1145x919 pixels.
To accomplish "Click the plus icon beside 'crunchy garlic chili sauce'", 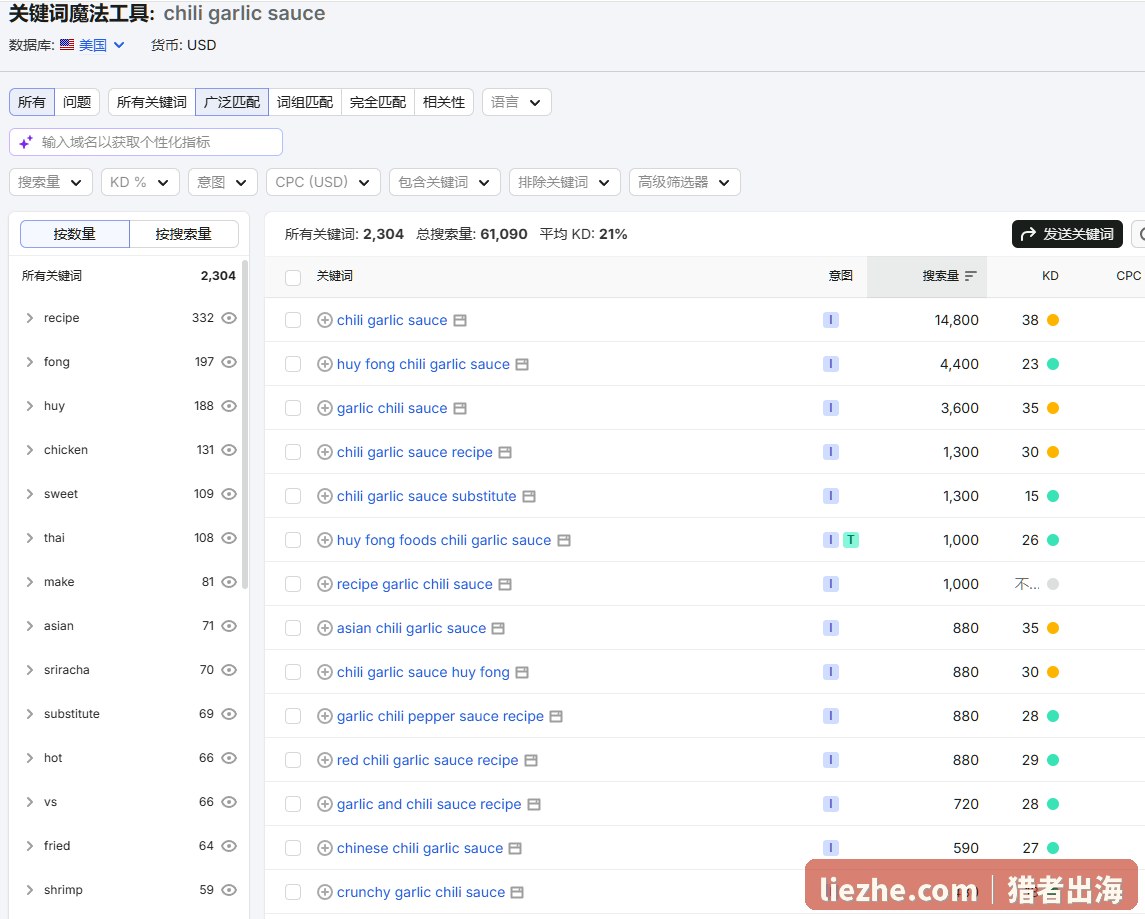I will (x=325, y=892).
